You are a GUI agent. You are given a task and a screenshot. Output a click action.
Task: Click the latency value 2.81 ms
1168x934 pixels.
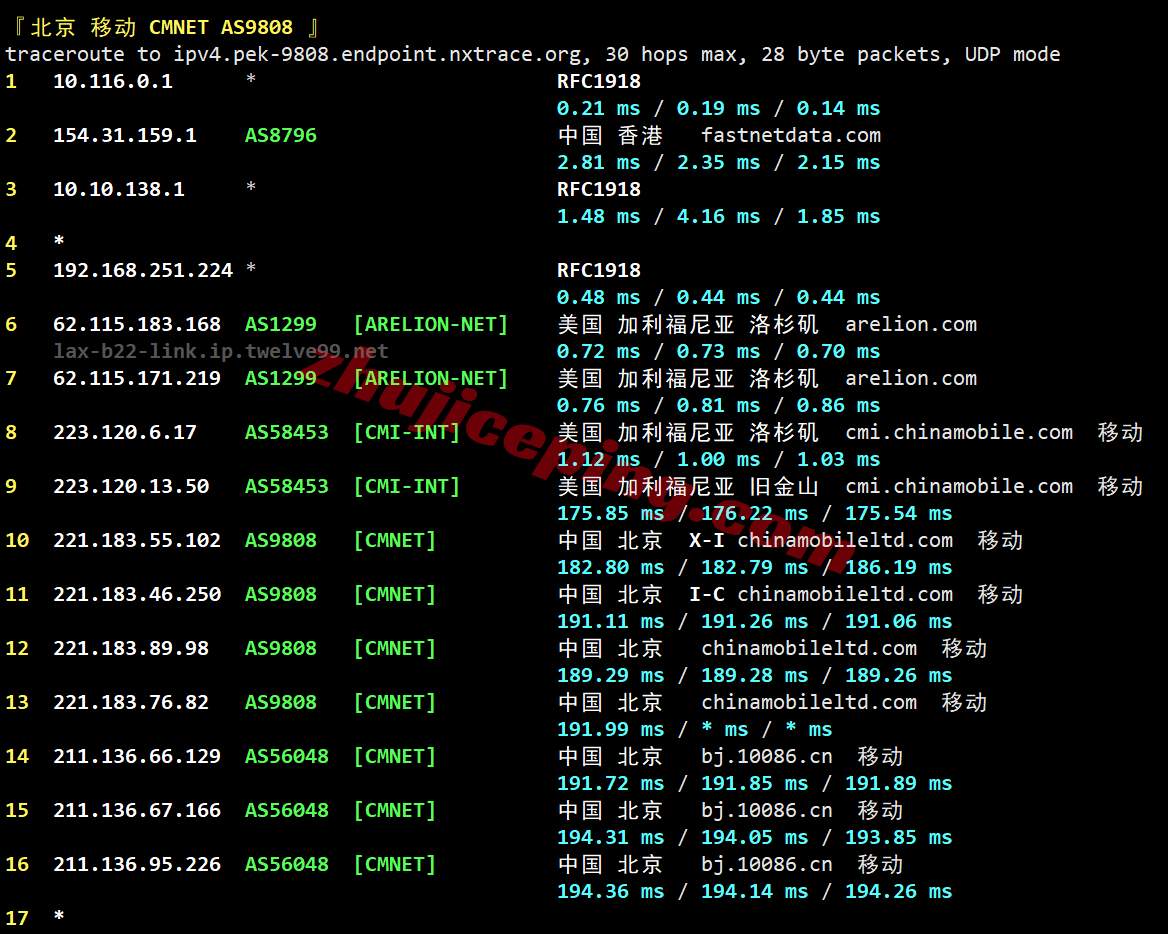(x=599, y=162)
